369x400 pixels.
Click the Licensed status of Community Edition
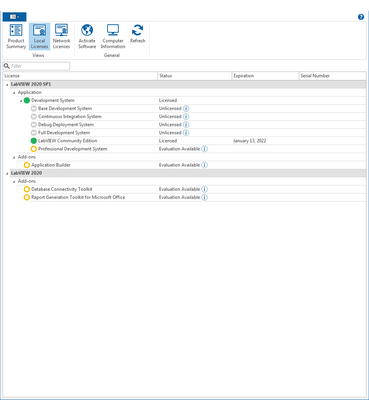point(168,141)
